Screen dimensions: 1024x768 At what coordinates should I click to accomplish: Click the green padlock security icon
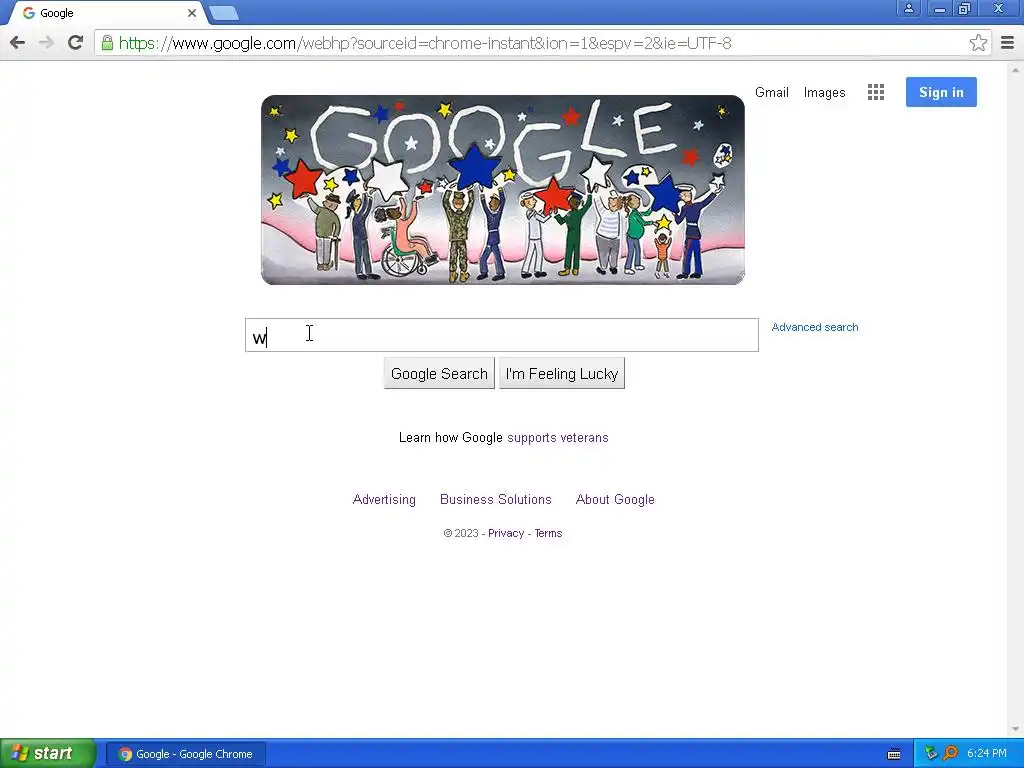click(107, 43)
